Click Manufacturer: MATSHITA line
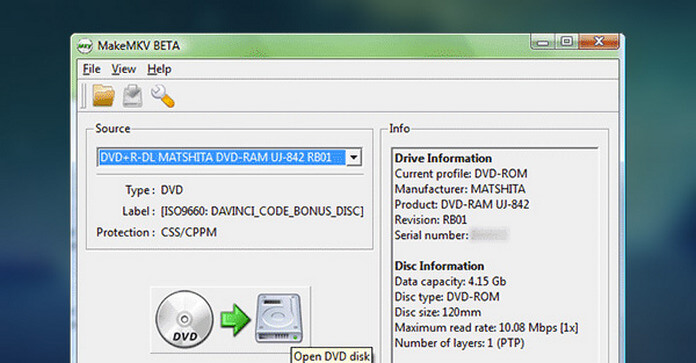696x363 pixels. pyautogui.click(x=460, y=189)
